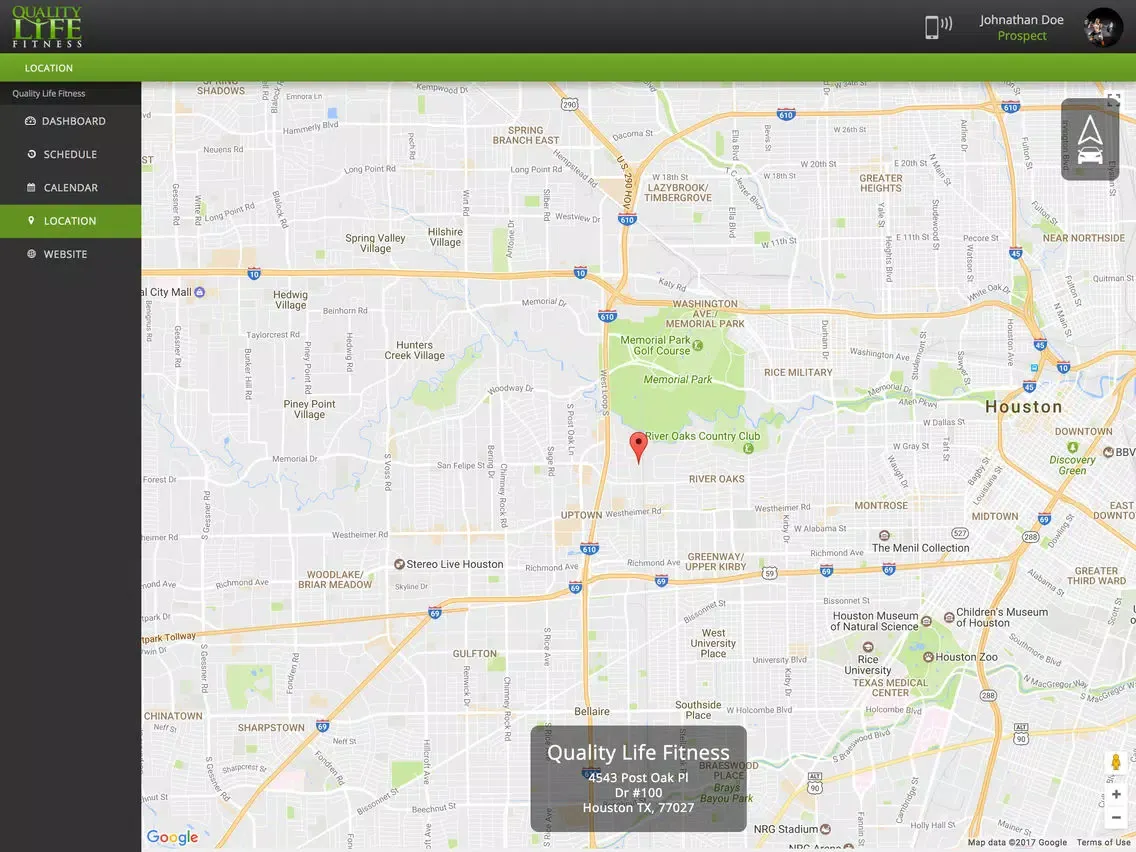Click Houston Museum of Natural Science marker
This screenshot has width=1136, height=852.
pos(926,621)
